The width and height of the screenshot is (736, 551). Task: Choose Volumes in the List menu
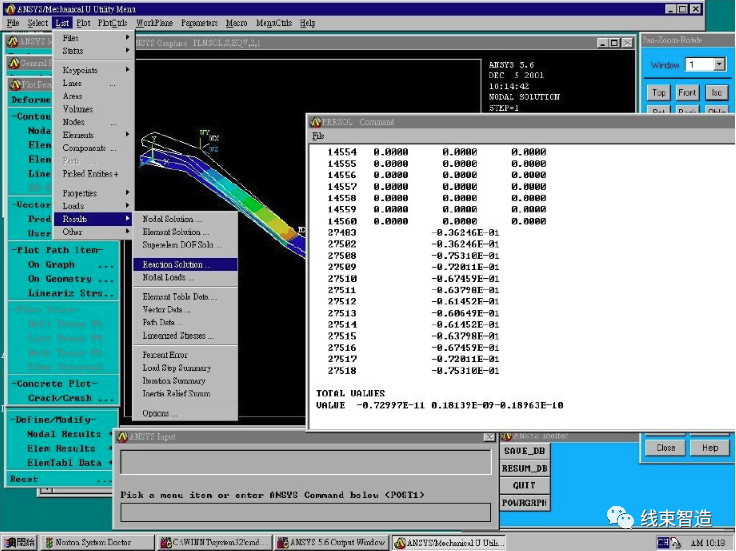pos(94,109)
